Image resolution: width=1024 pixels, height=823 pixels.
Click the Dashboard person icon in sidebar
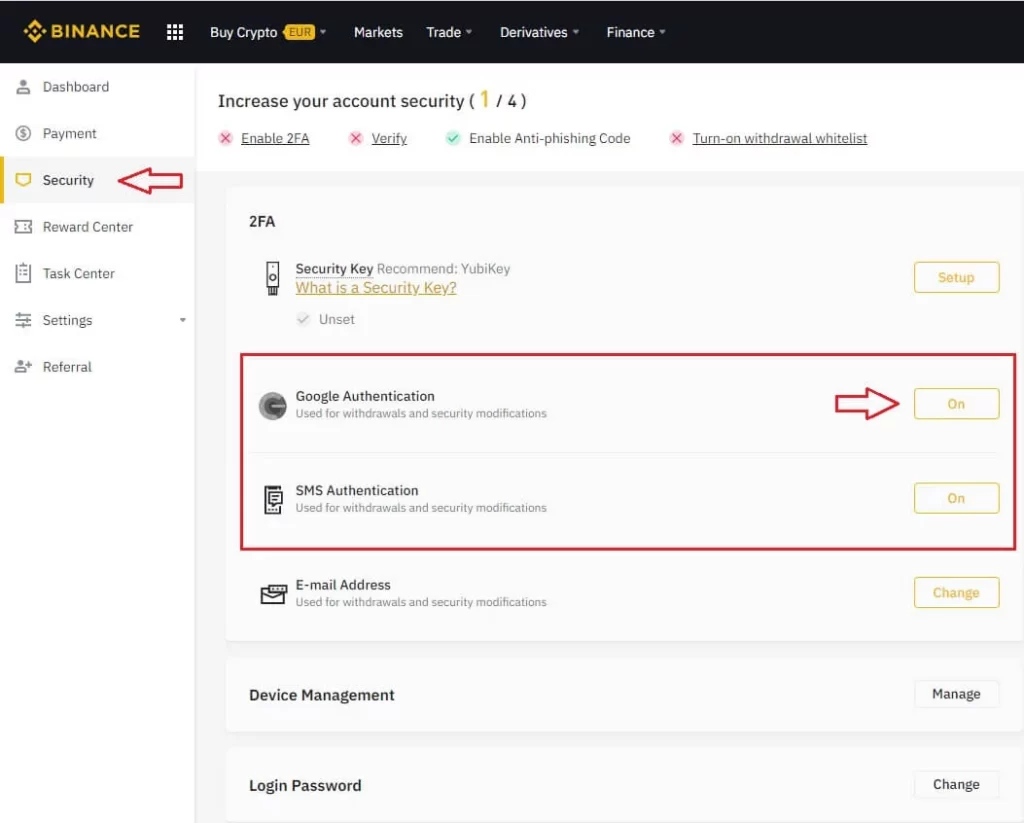[x=23, y=87]
